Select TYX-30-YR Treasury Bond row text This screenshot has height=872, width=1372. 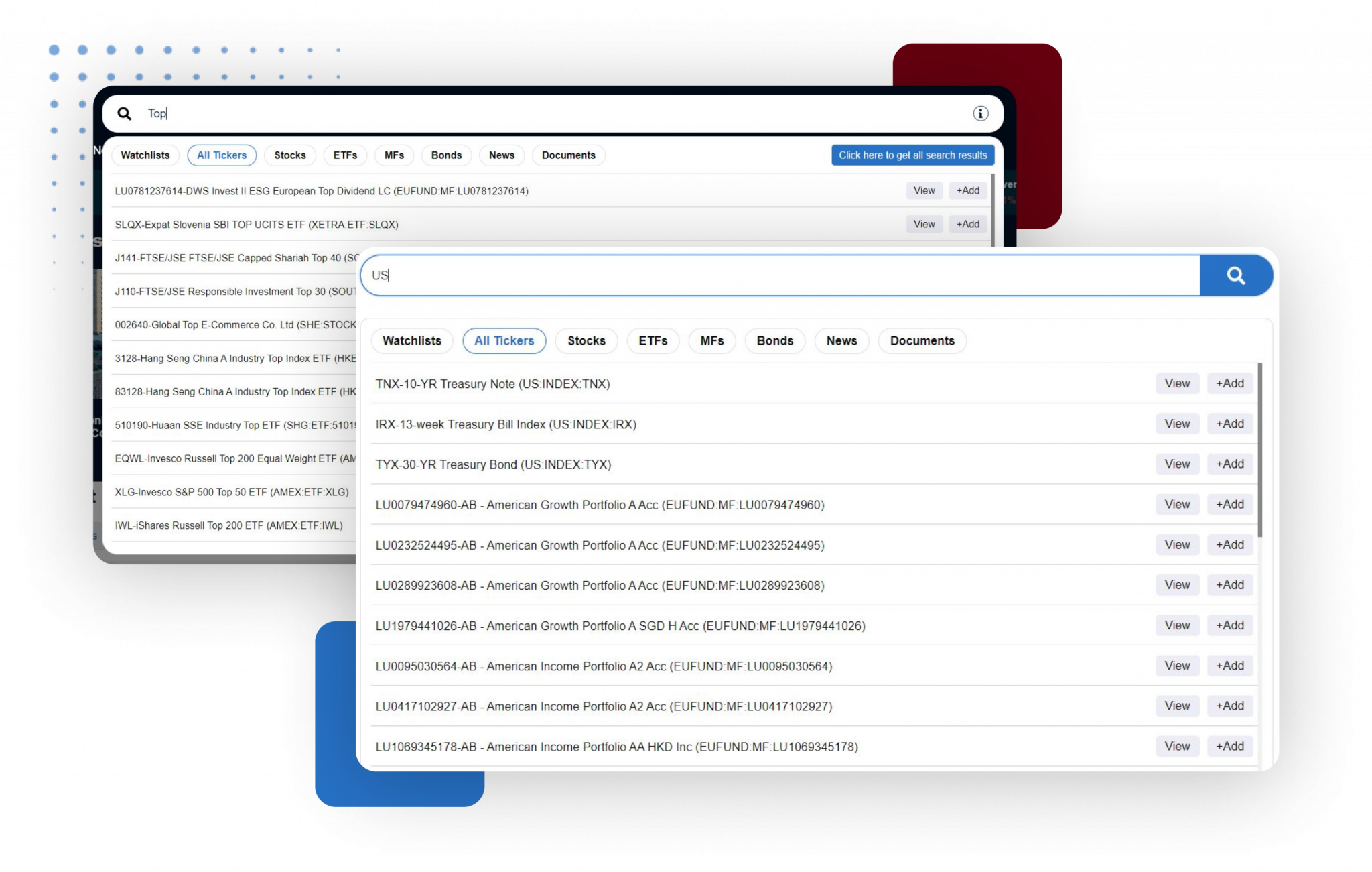(493, 464)
